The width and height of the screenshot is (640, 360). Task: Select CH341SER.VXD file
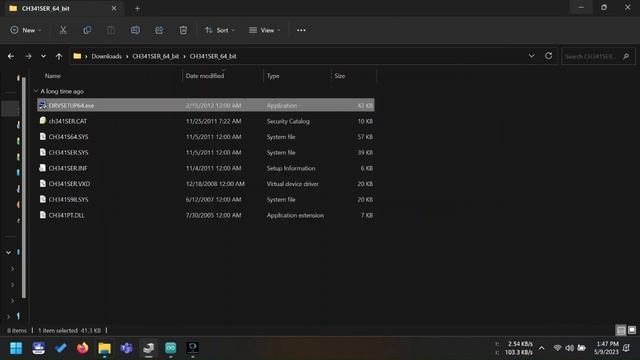[x=206, y=184]
